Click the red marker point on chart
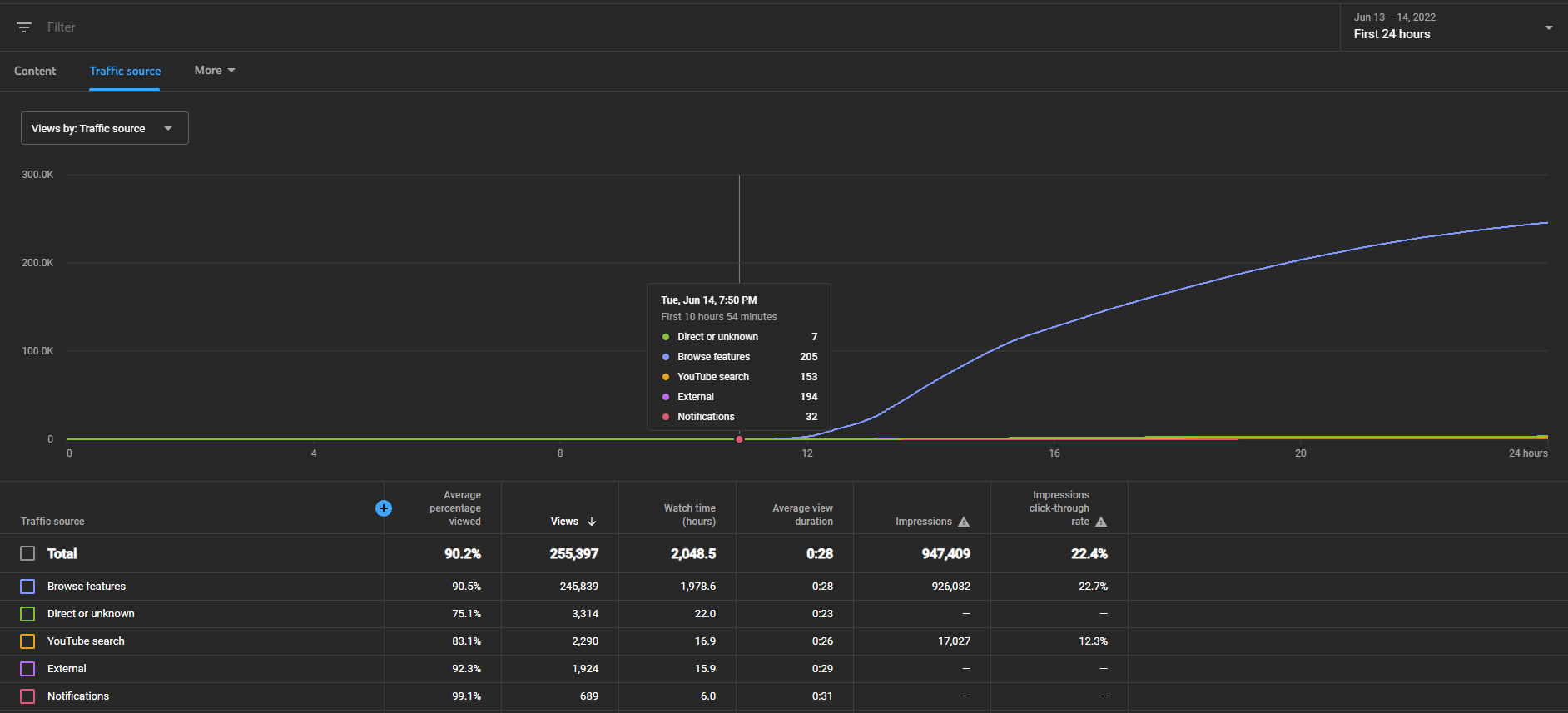 pyautogui.click(x=739, y=439)
